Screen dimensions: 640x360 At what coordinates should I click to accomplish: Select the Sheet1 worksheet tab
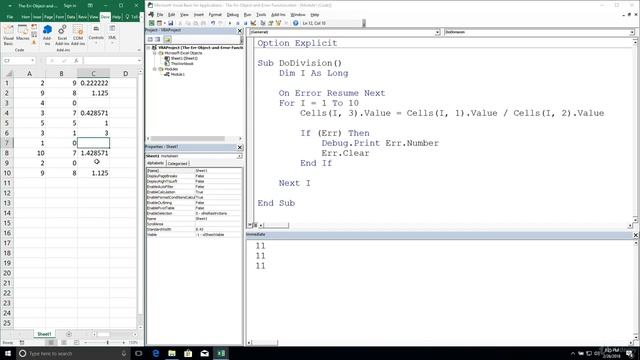(44, 334)
